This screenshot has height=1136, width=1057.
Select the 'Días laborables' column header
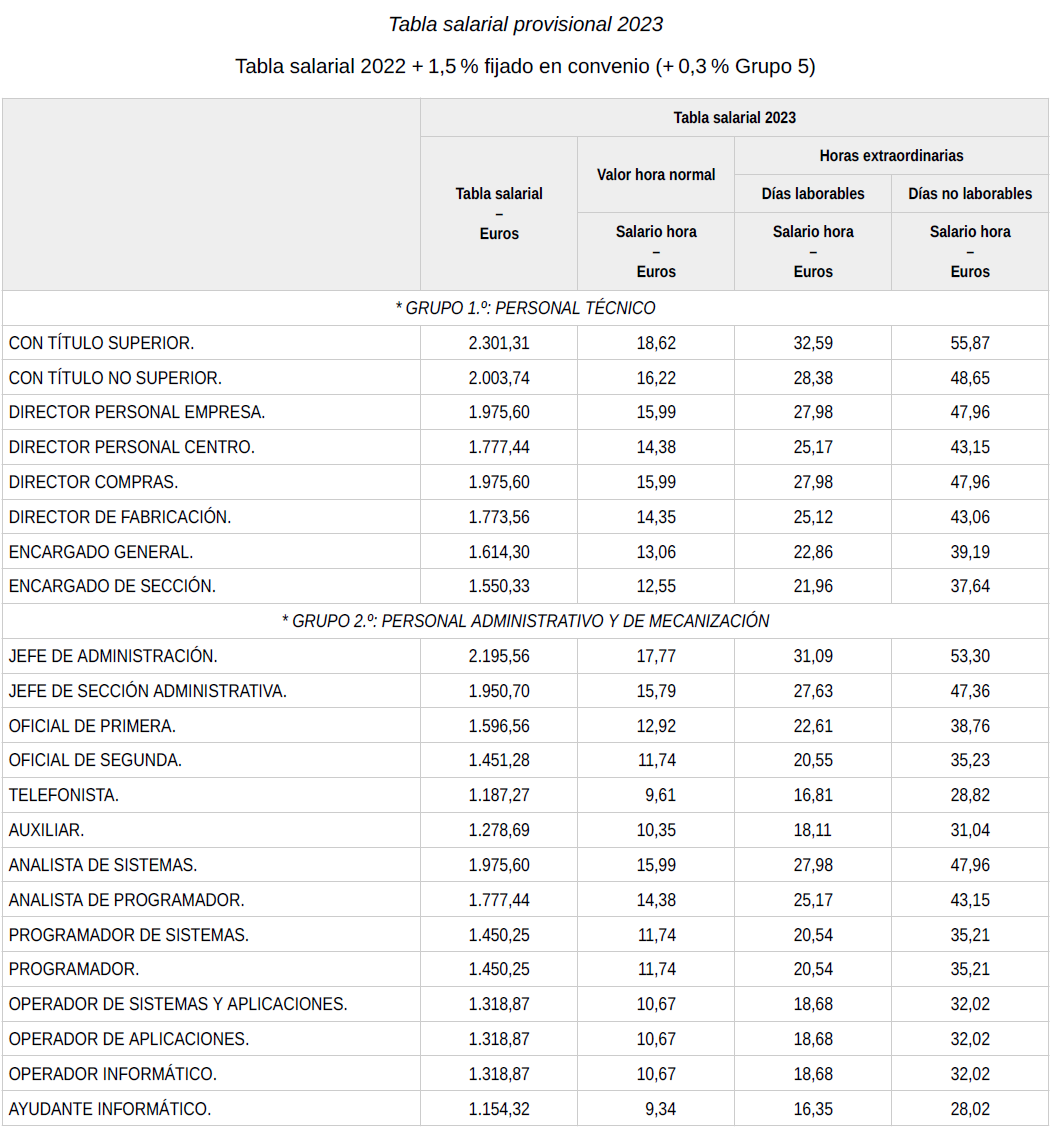click(x=813, y=193)
